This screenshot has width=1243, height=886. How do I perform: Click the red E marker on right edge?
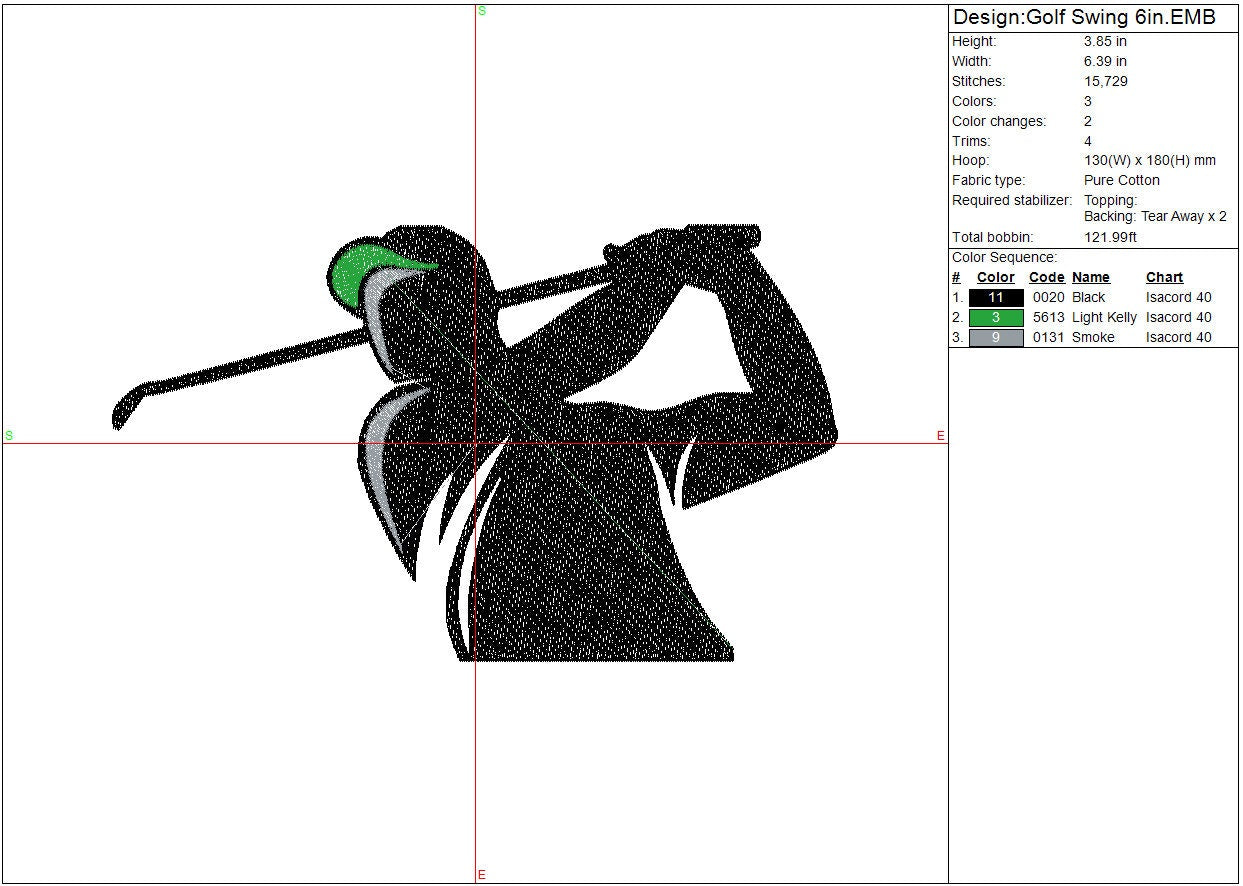[940, 436]
